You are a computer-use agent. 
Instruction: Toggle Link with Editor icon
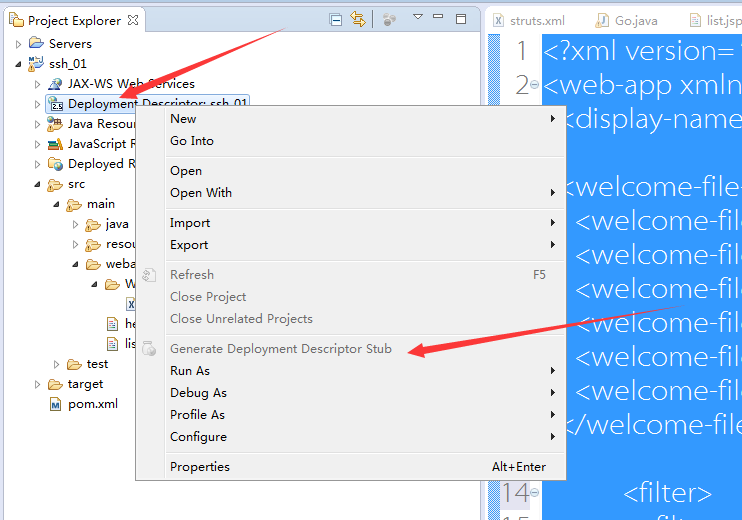(x=358, y=19)
